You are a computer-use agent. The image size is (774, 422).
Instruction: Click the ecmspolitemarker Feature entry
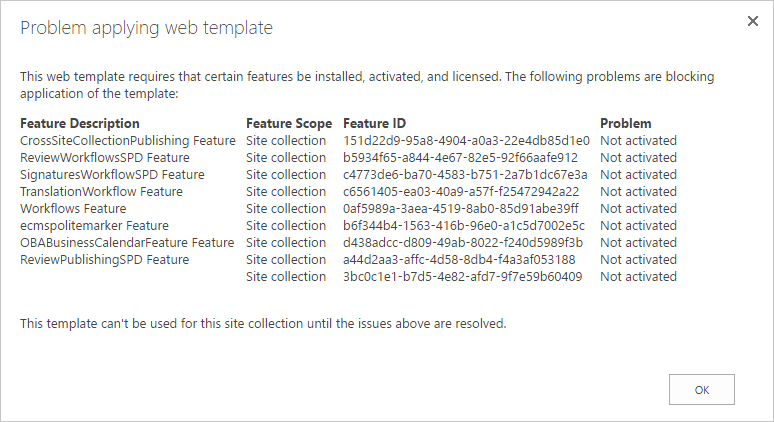coord(94,226)
